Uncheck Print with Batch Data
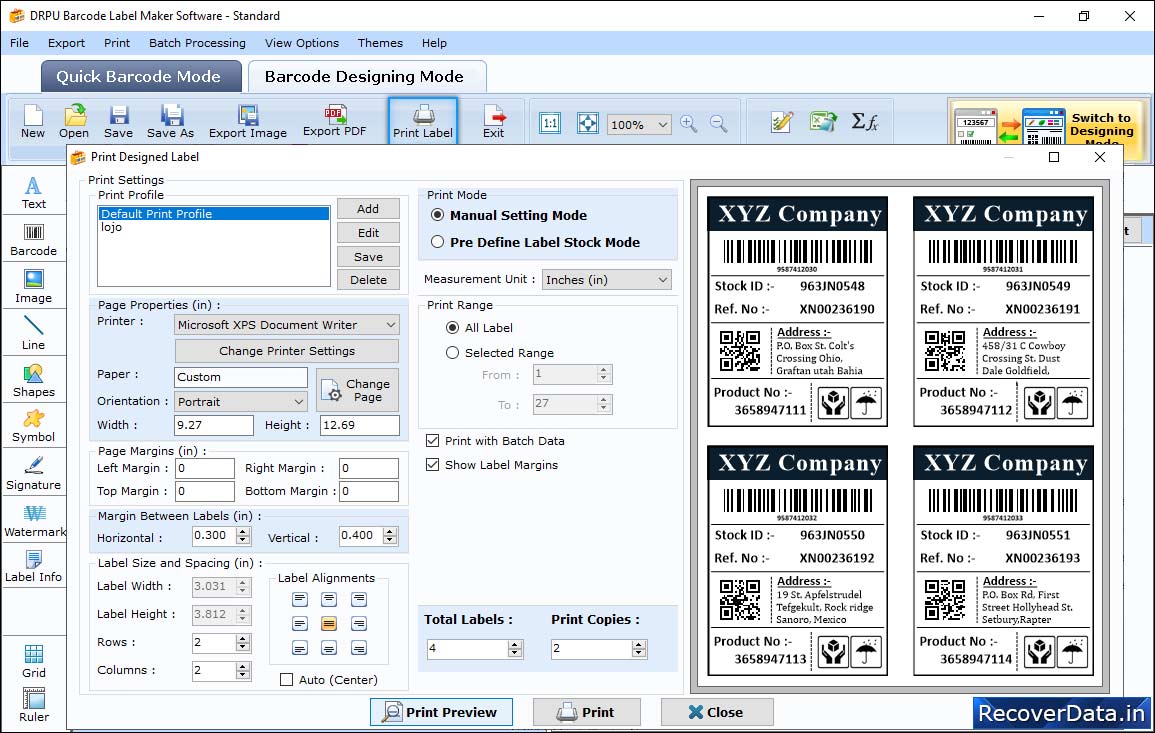 click(433, 441)
